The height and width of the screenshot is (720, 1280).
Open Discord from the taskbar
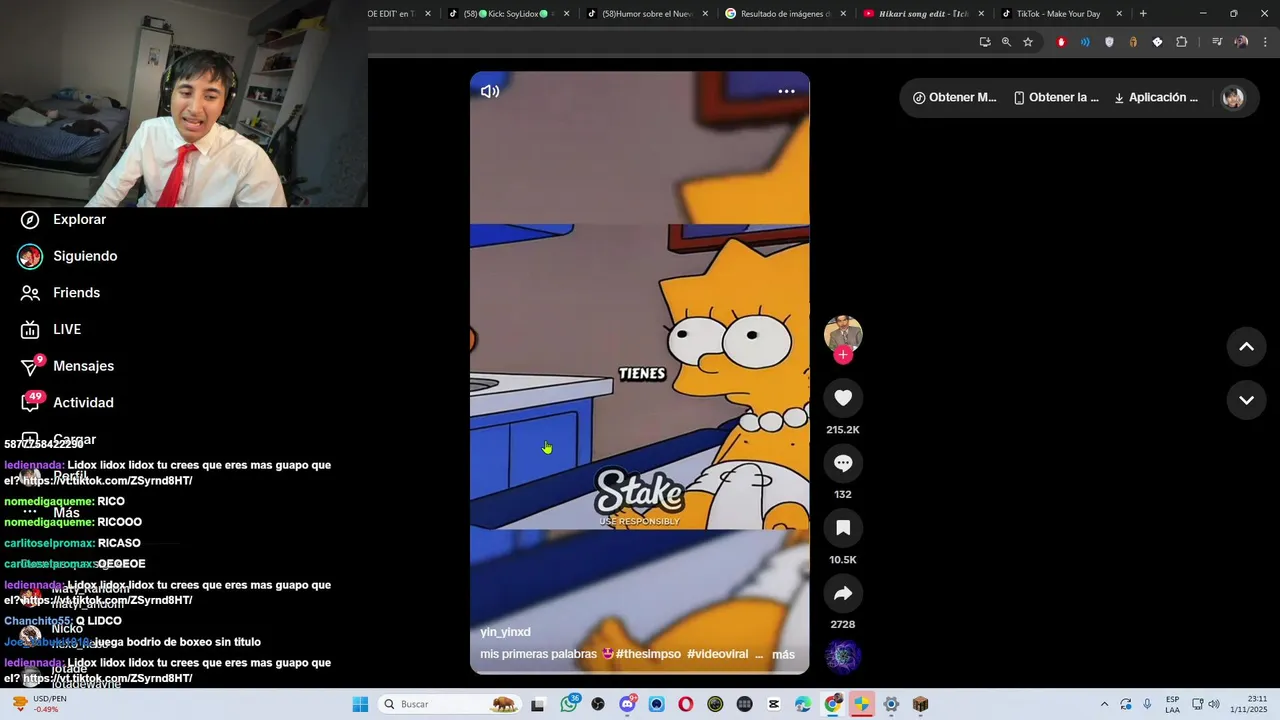coord(627,704)
